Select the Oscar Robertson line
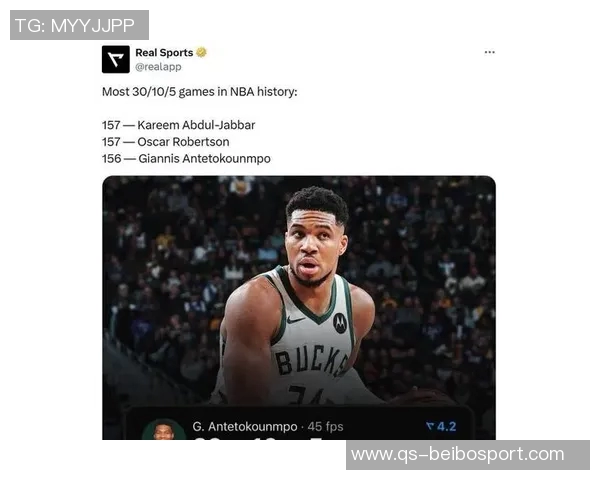 coord(166,142)
